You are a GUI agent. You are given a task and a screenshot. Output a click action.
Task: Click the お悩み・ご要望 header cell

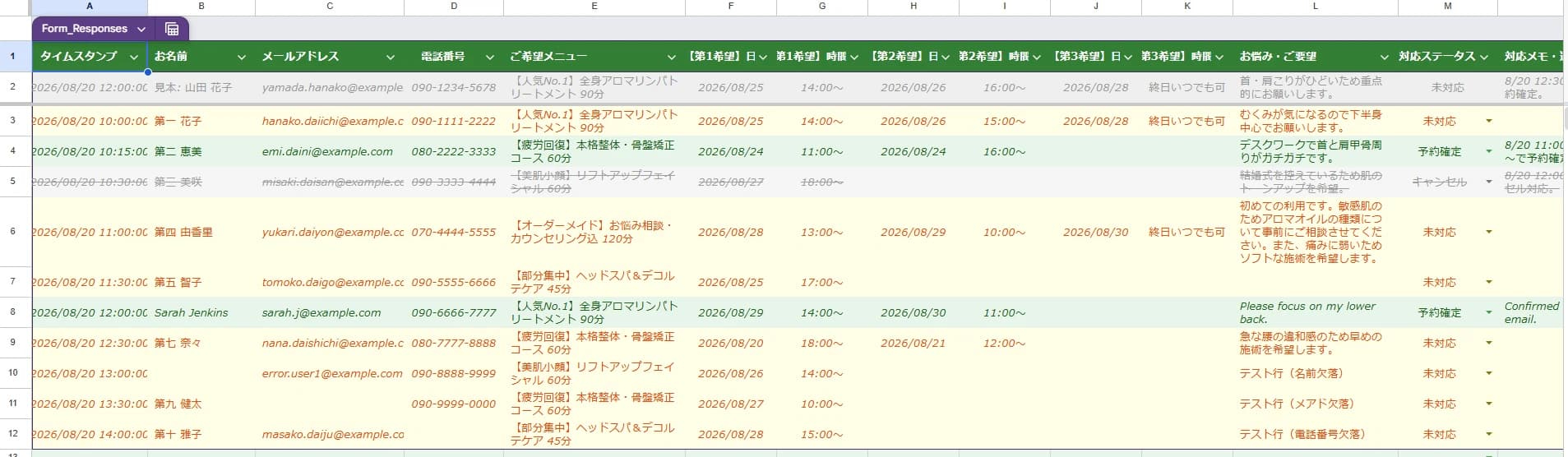tap(1316, 57)
